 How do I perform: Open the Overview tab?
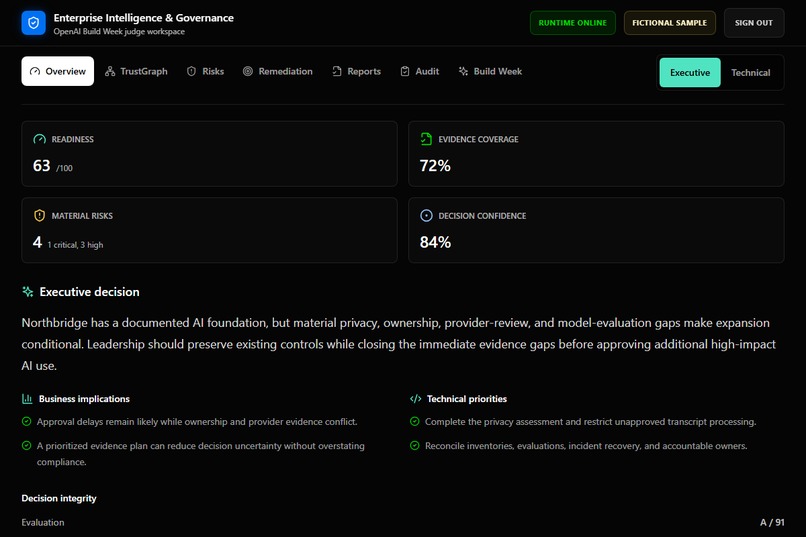pyautogui.click(x=58, y=71)
